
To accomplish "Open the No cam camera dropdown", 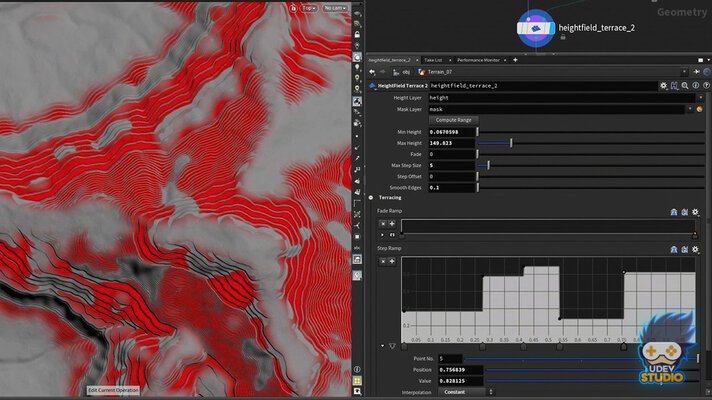I will (334, 8).
